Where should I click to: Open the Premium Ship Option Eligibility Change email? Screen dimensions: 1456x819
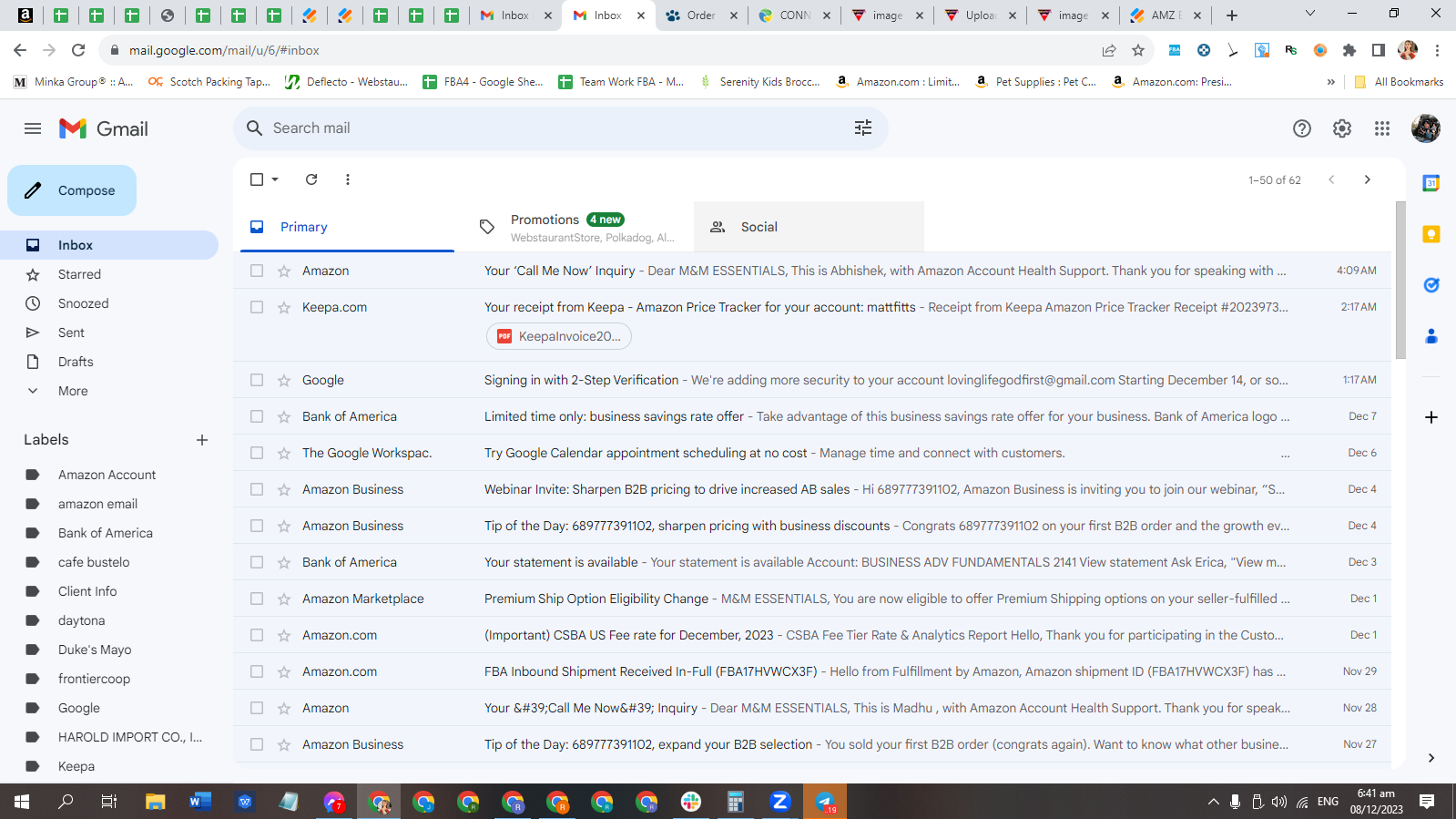coord(812,599)
